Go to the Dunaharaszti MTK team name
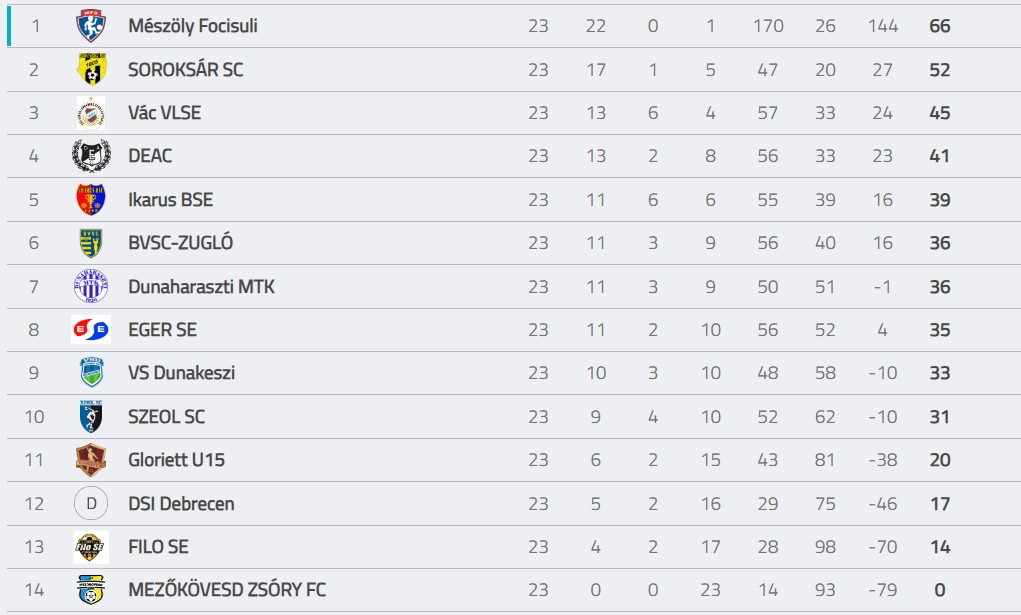1021x615 pixels. (x=201, y=287)
